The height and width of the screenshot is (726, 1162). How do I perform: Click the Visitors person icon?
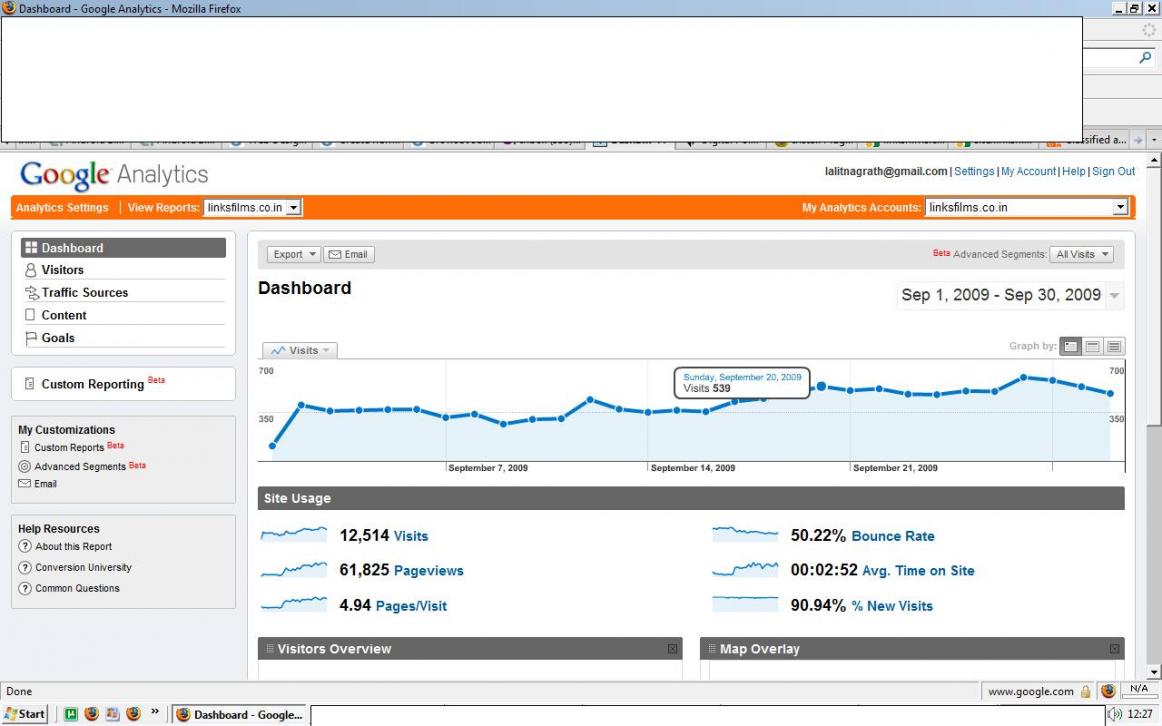click(x=30, y=270)
